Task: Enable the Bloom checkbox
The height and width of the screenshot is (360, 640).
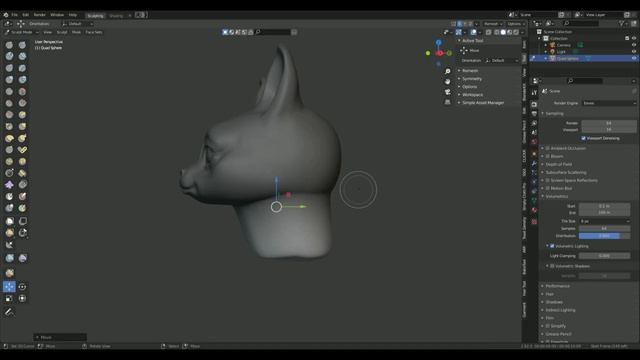Action: [x=548, y=156]
